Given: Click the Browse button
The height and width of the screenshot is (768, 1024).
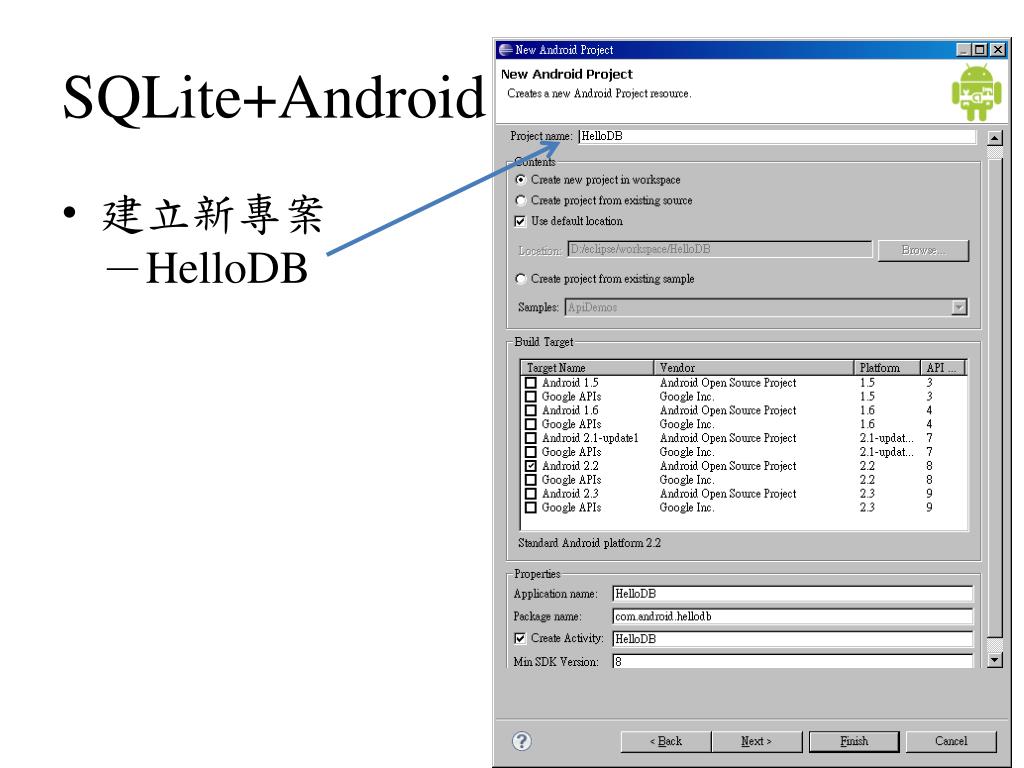Looking at the screenshot, I should coord(923,250).
